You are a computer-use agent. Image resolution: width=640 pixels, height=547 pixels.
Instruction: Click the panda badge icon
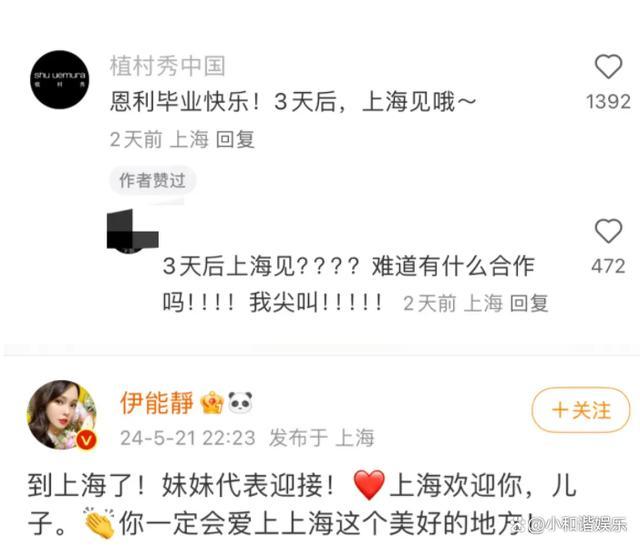240,403
